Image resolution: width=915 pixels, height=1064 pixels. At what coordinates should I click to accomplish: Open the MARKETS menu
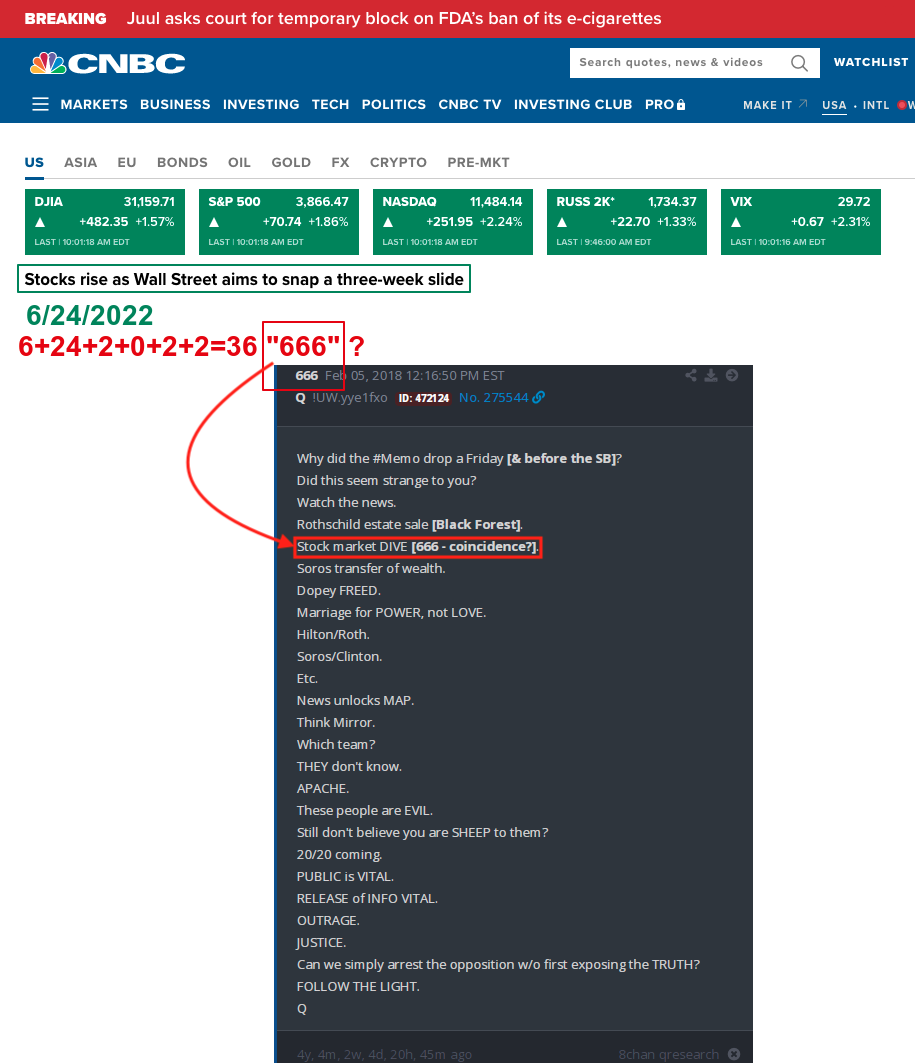[x=94, y=104]
